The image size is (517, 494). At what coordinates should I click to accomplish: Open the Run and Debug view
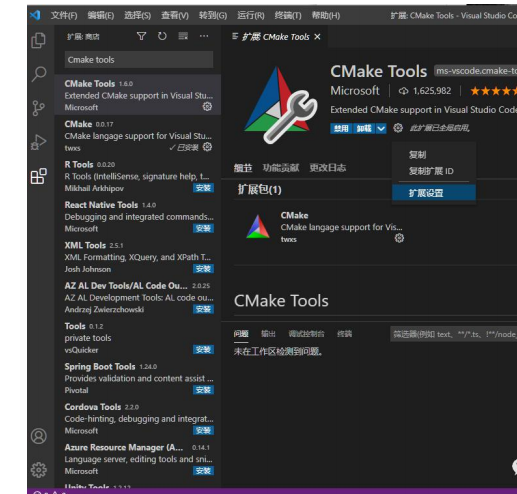point(39,142)
